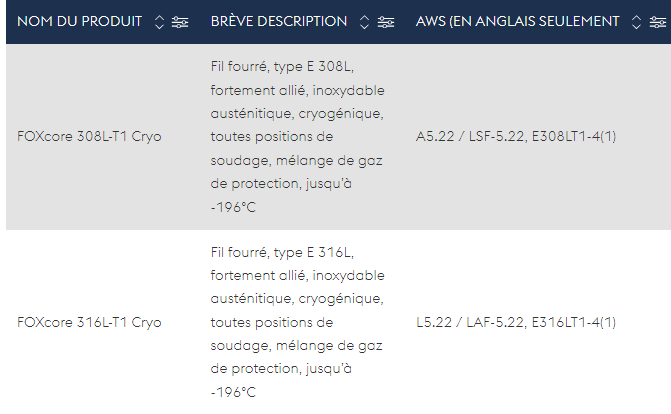Open filter options for Brève description column
The height and width of the screenshot is (414, 671).
386,22
